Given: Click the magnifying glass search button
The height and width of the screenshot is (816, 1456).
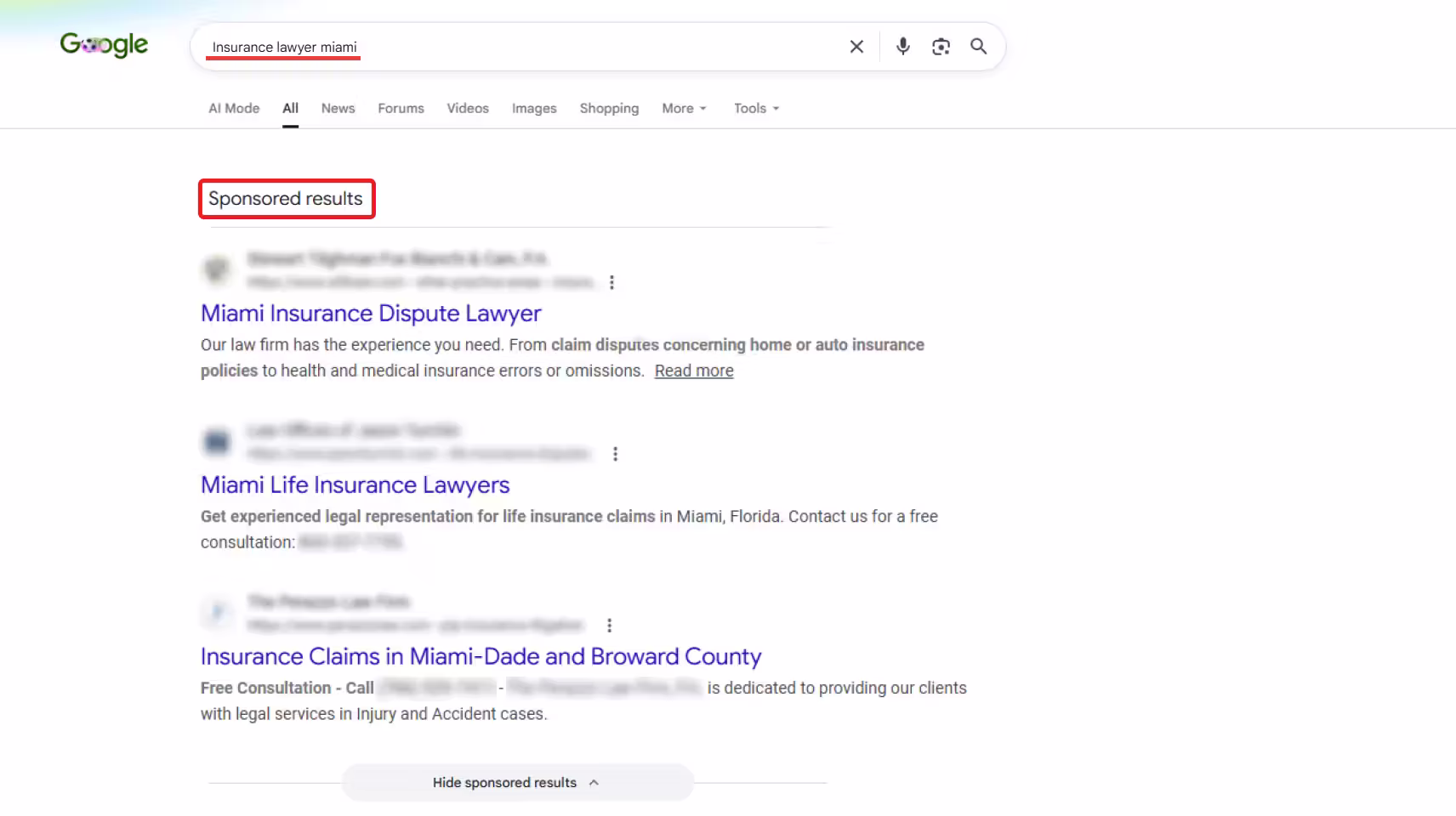Looking at the screenshot, I should tap(979, 47).
